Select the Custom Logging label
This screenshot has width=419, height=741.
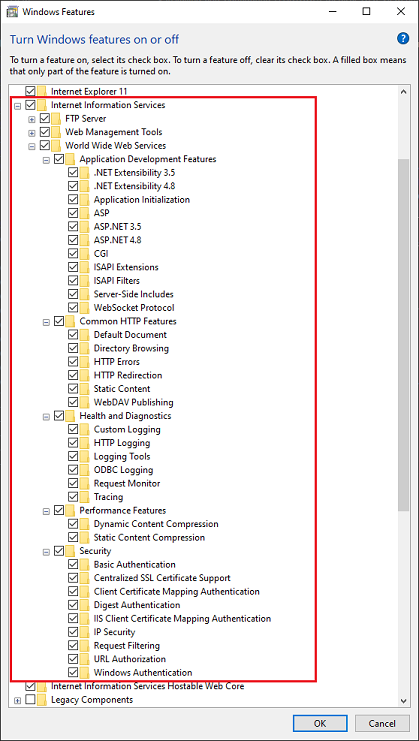[x=127, y=430]
